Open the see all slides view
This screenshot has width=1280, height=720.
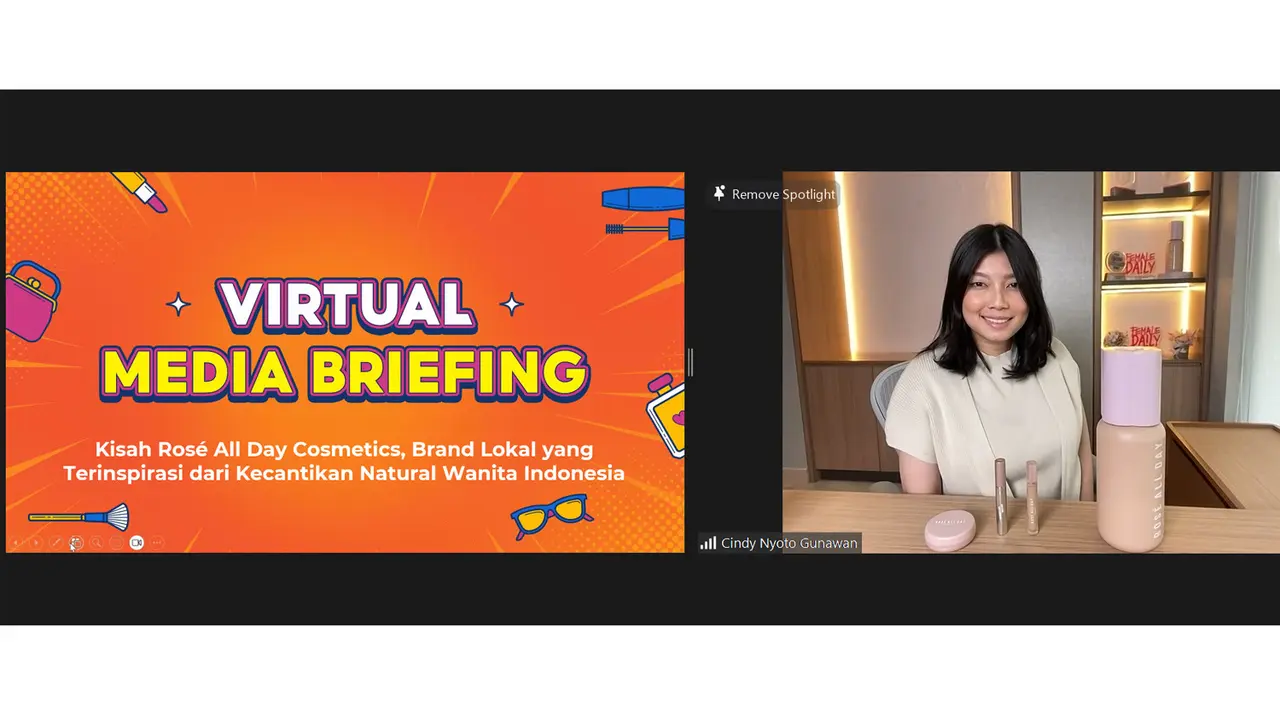[76, 542]
